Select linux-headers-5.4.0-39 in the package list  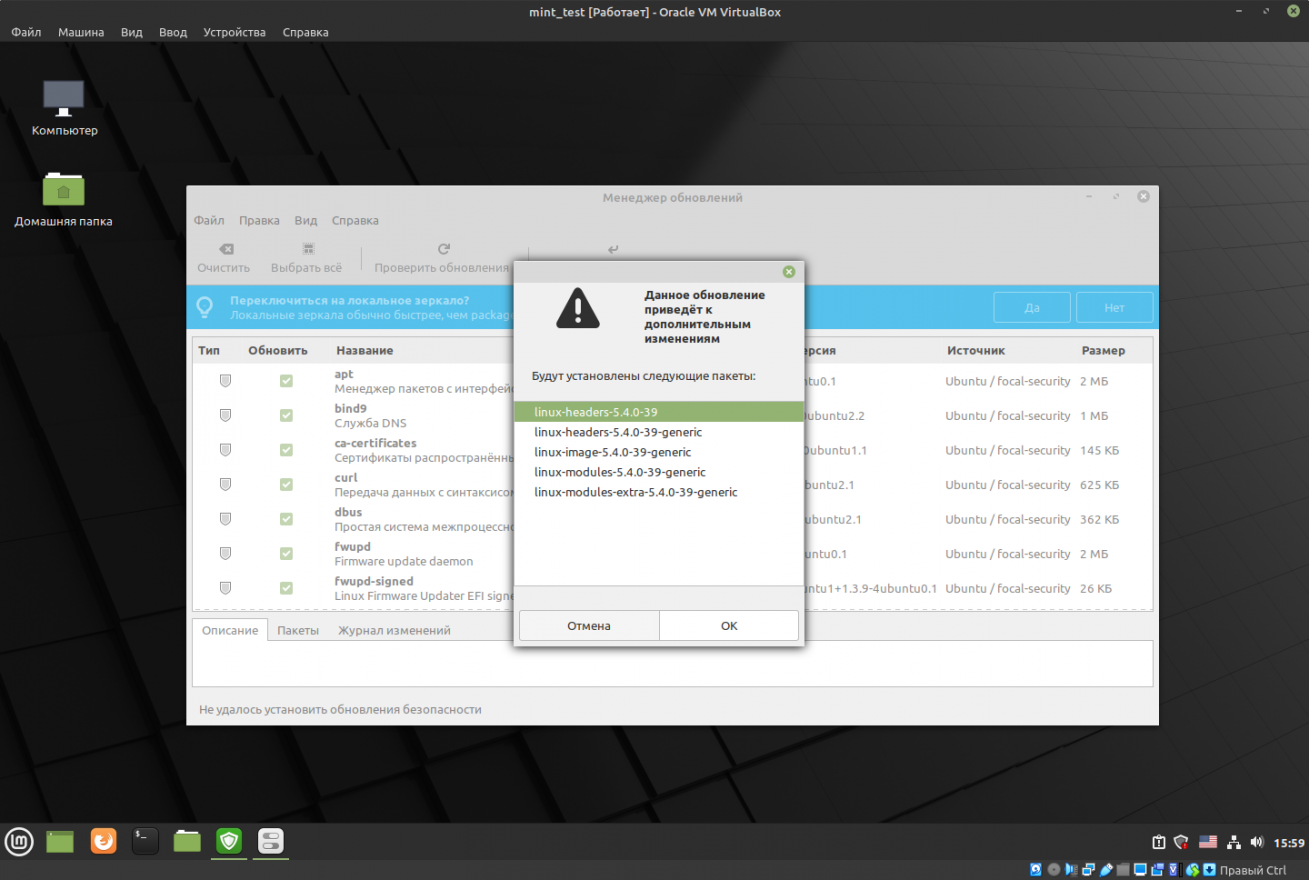click(x=658, y=412)
